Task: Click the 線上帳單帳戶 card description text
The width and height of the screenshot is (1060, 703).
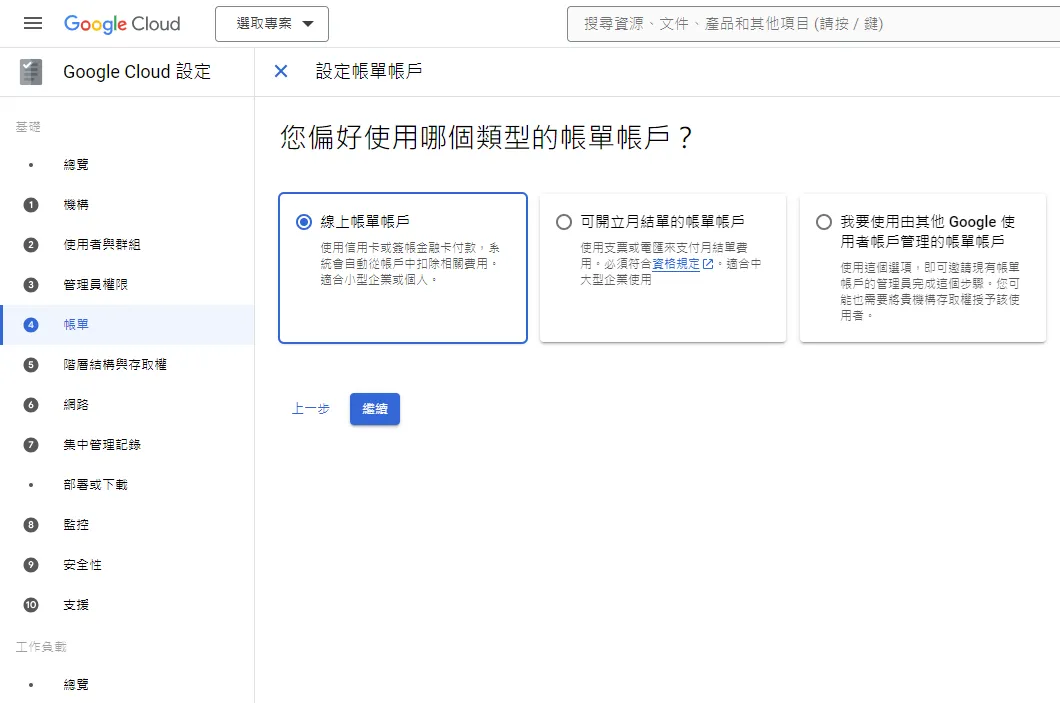Action: (410, 264)
